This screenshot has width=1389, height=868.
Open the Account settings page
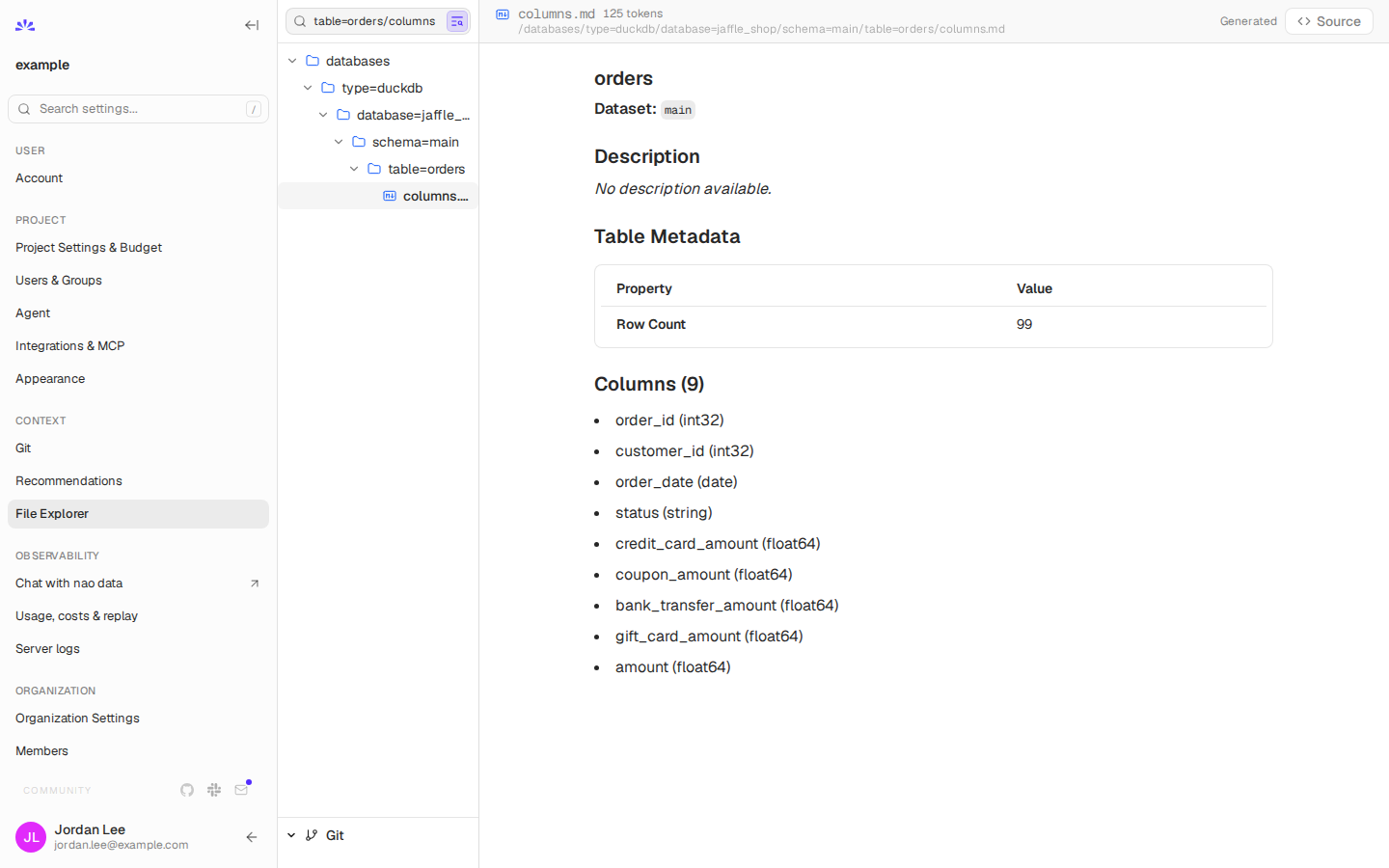(138, 178)
